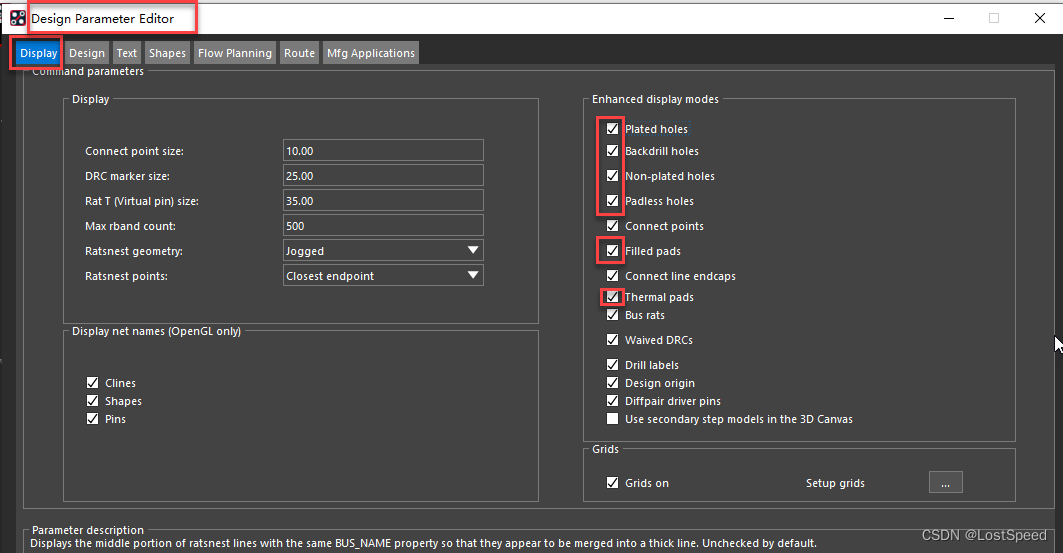The width and height of the screenshot is (1063, 553).
Task: Toggle Thermal pads display
Action: point(612,297)
